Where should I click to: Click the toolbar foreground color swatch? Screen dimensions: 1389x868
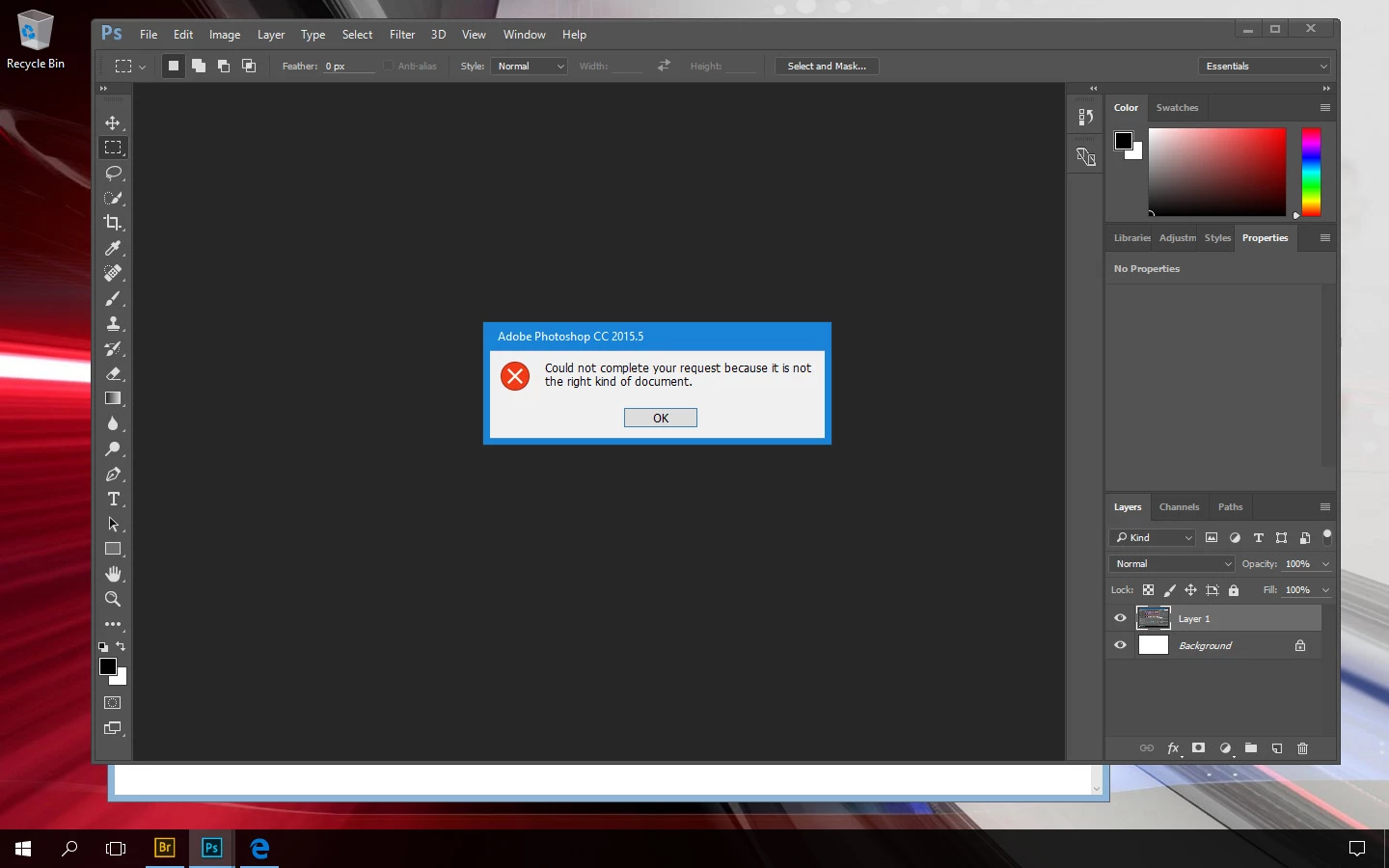(x=108, y=666)
